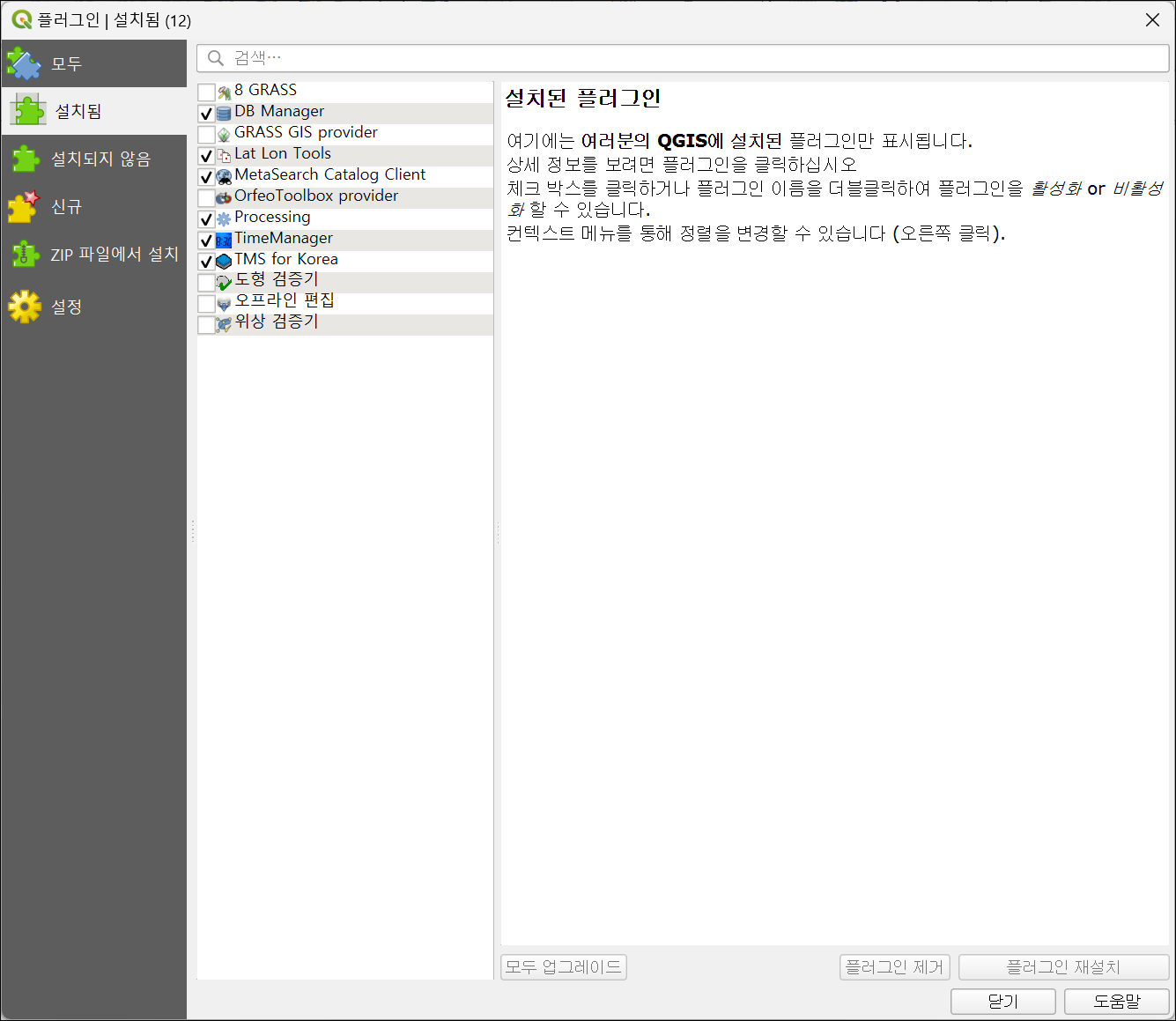Image resolution: width=1176 pixels, height=1021 pixels.
Task: Uncheck the TMS for Korea checkbox
Action: pos(207,262)
